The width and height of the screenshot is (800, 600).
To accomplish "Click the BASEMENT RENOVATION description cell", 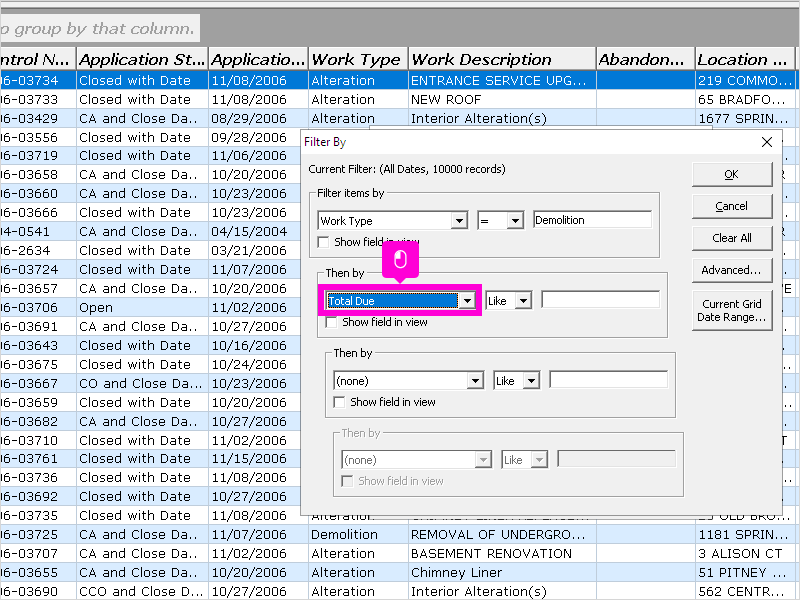I will coord(502,553).
